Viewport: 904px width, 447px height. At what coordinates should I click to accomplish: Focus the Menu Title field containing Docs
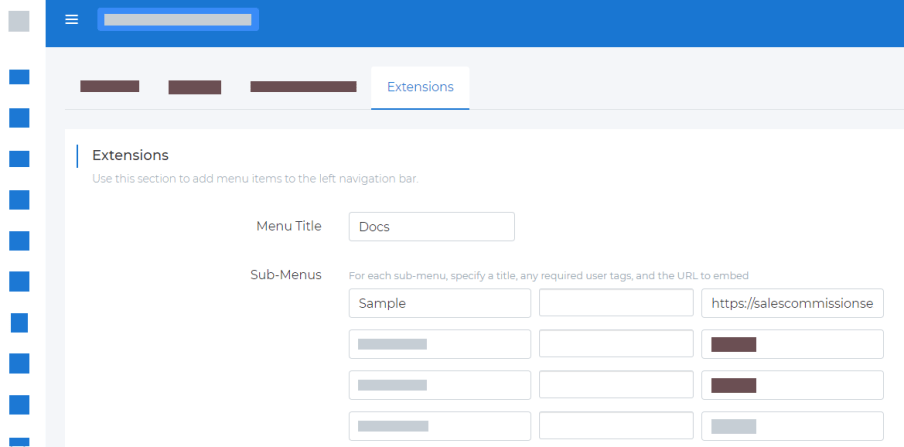pos(431,227)
